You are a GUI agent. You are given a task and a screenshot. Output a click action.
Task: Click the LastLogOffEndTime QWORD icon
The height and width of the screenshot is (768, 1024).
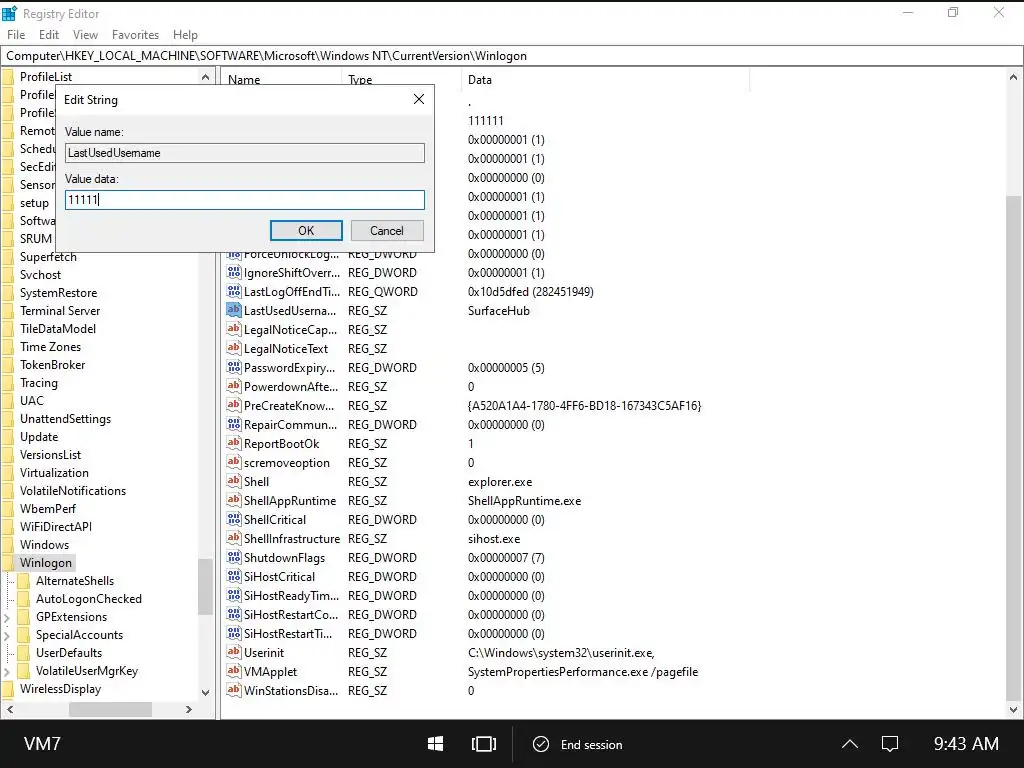[234, 291]
